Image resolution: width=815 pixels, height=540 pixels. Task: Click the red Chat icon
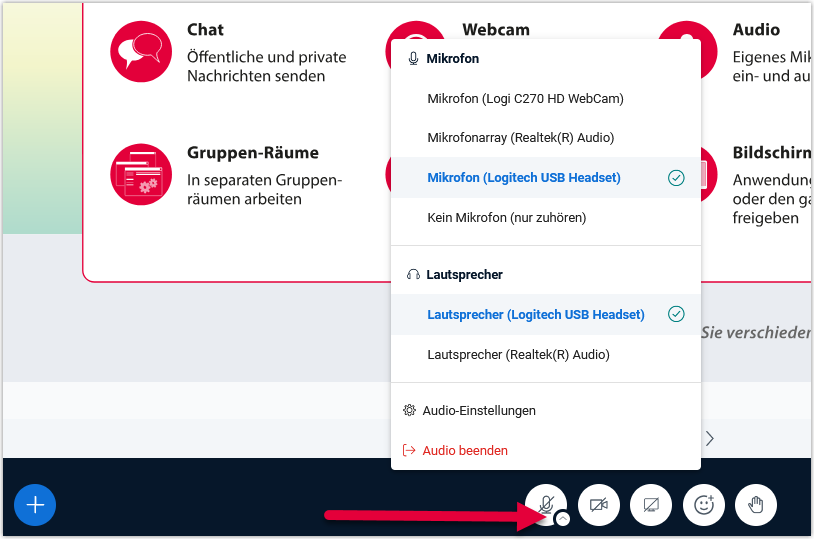pyautogui.click(x=141, y=48)
